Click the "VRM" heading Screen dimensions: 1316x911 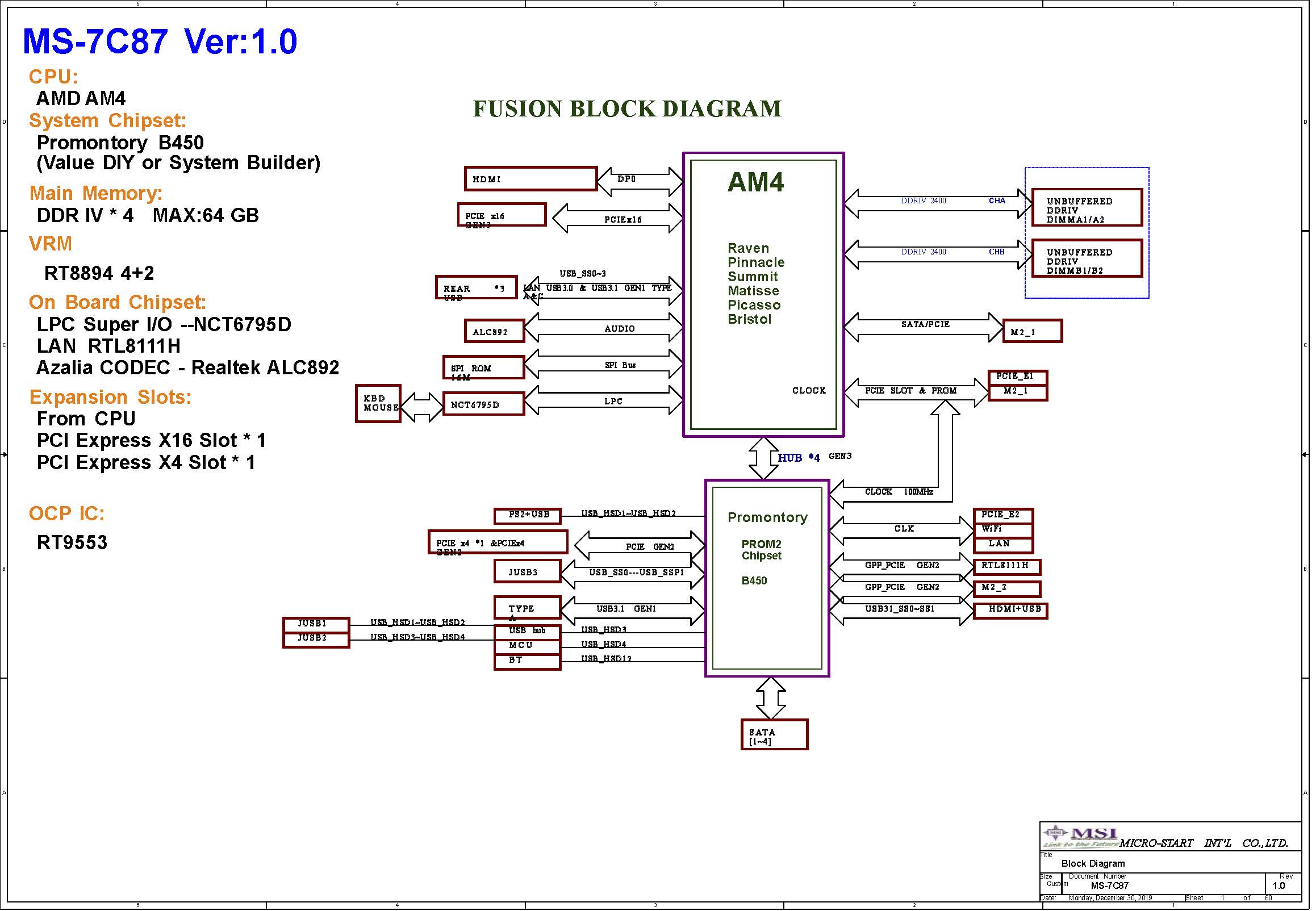click(51, 244)
